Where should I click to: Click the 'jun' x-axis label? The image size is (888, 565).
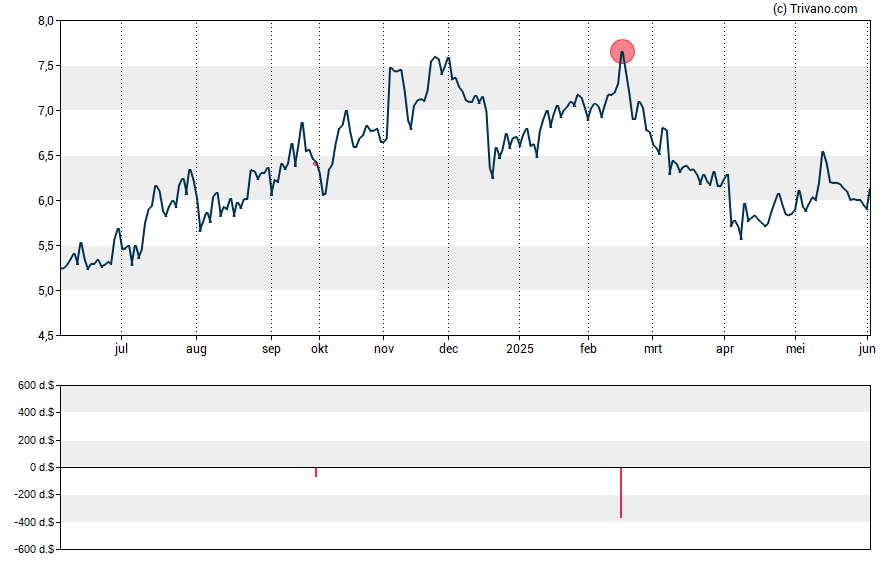(x=867, y=349)
